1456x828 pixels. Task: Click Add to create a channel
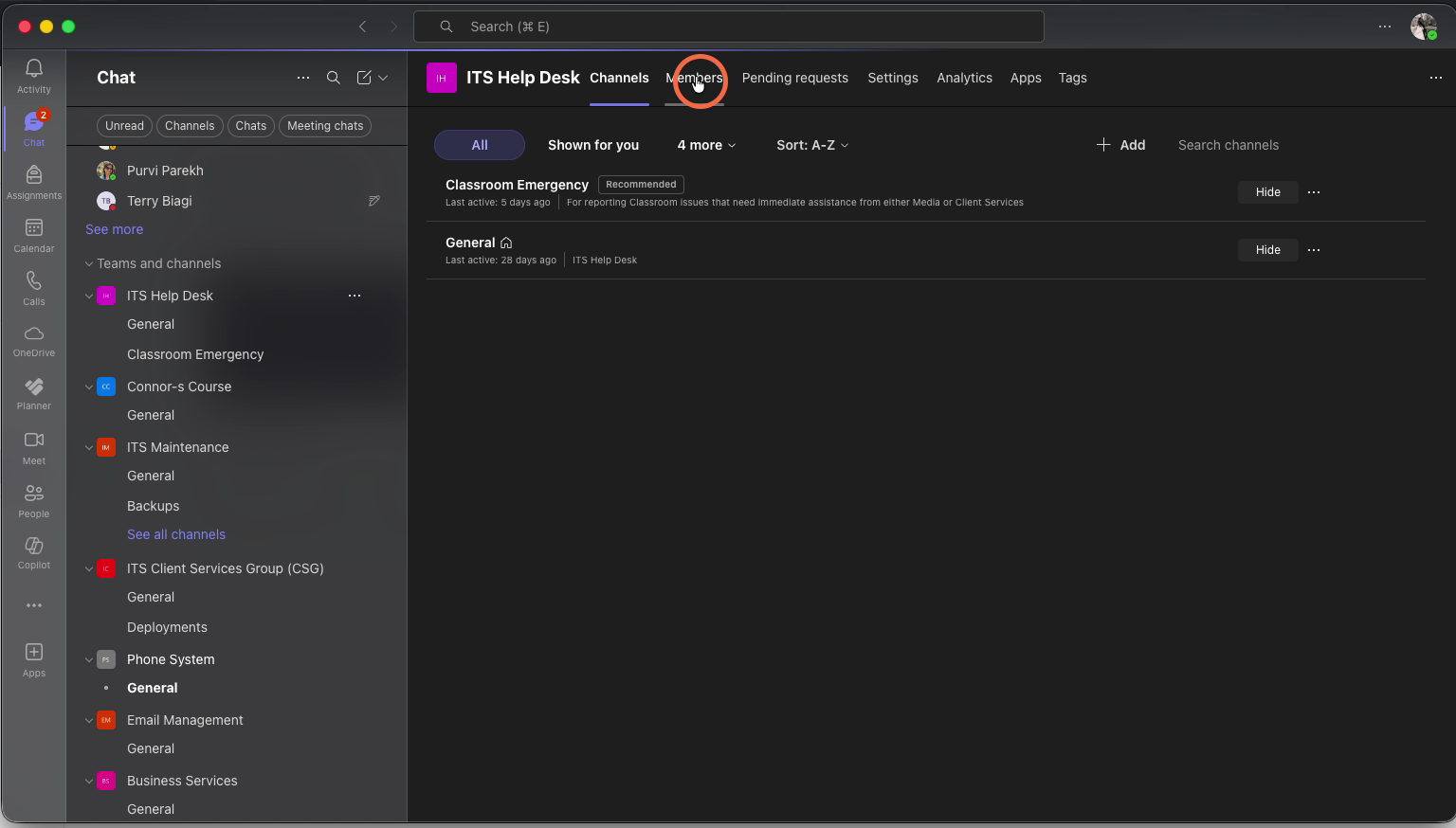point(1120,145)
